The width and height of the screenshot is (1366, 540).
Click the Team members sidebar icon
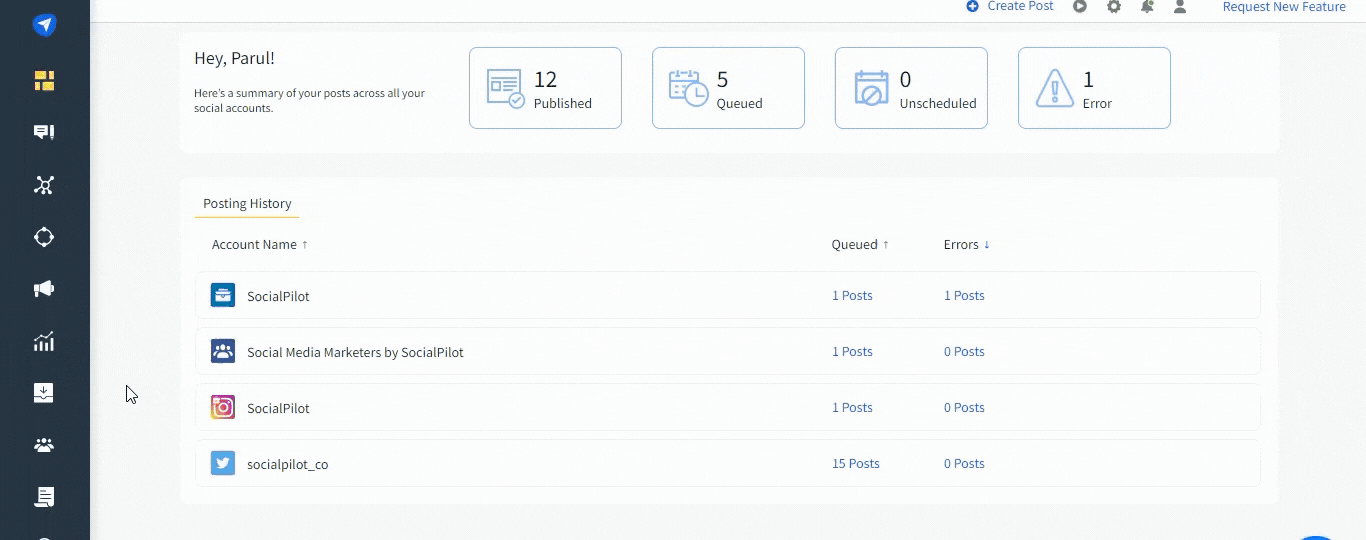(x=44, y=445)
